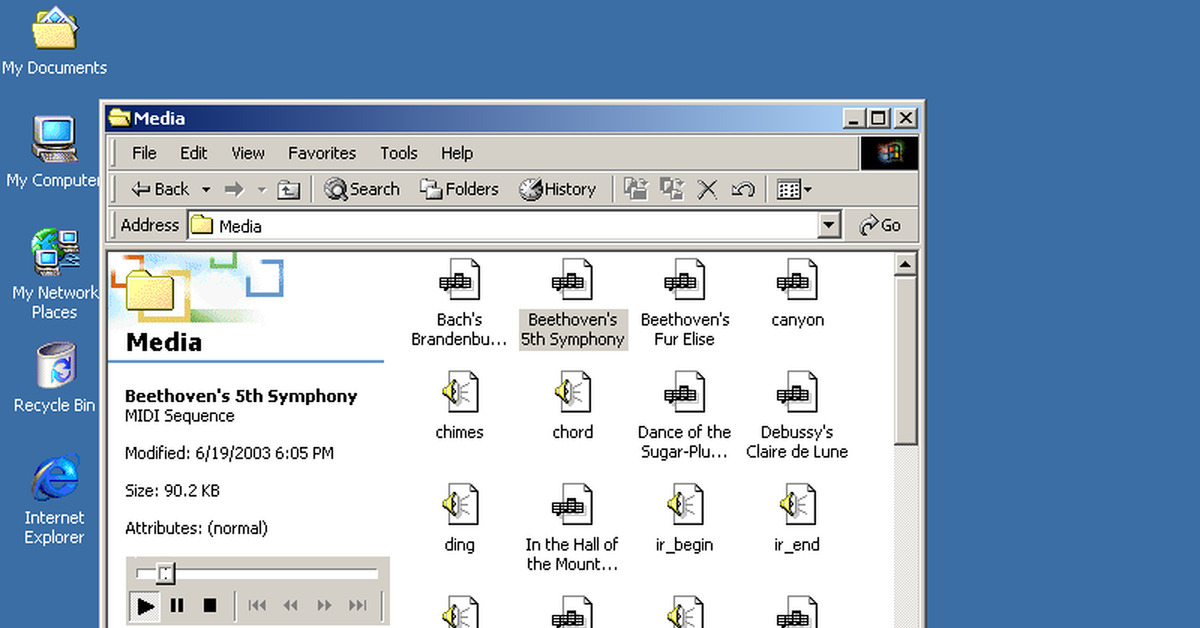Pause the media preview playback
Image resolution: width=1200 pixels, height=628 pixels.
(177, 605)
